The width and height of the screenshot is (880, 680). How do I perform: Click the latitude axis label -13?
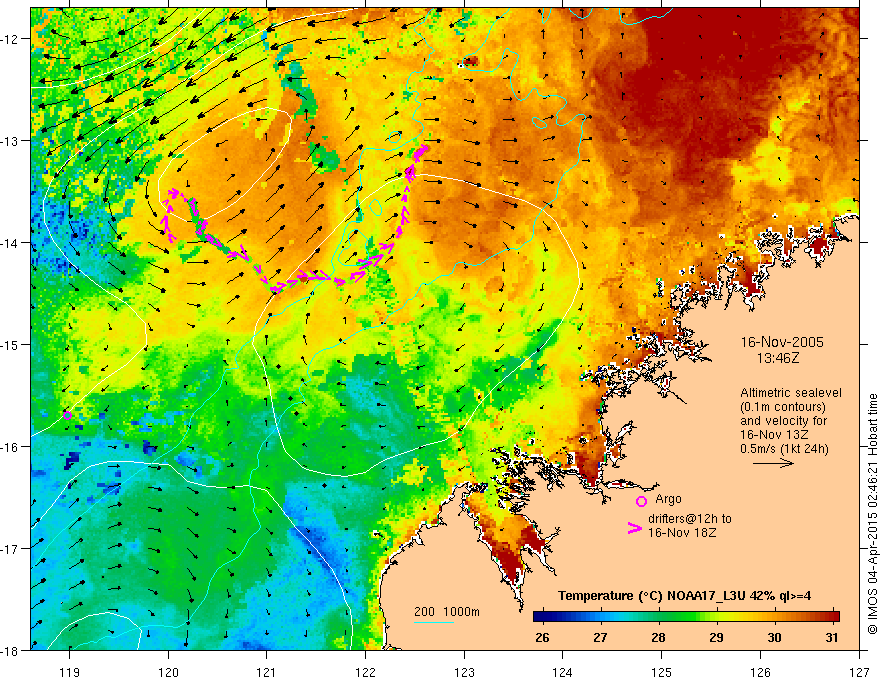click(10, 141)
